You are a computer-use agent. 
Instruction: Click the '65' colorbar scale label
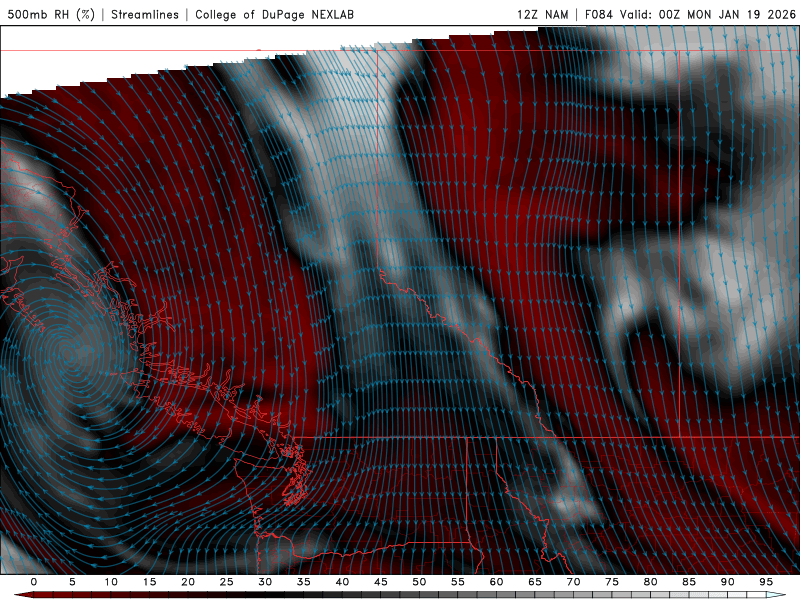point(535,582)
